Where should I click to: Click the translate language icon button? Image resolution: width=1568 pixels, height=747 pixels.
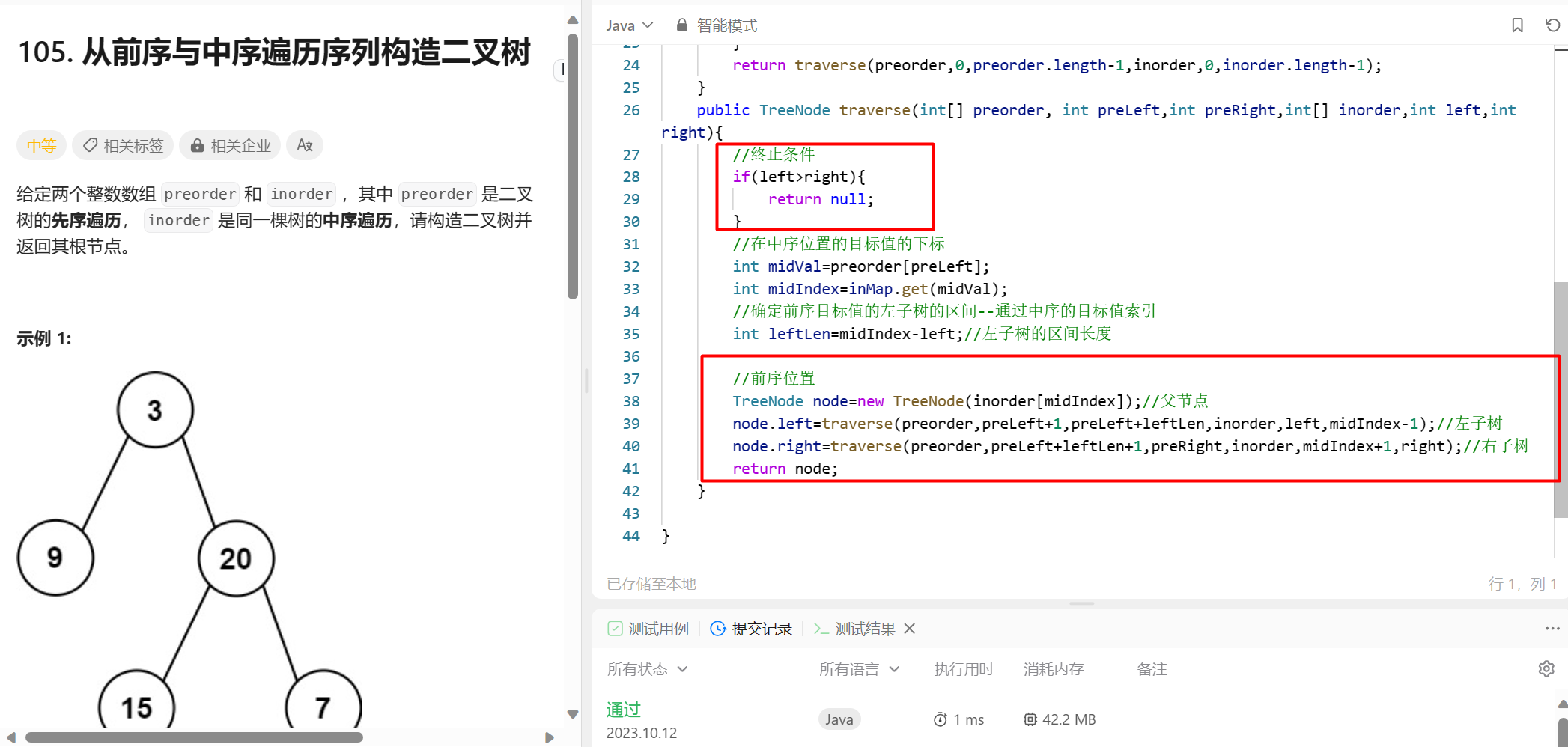304,145
